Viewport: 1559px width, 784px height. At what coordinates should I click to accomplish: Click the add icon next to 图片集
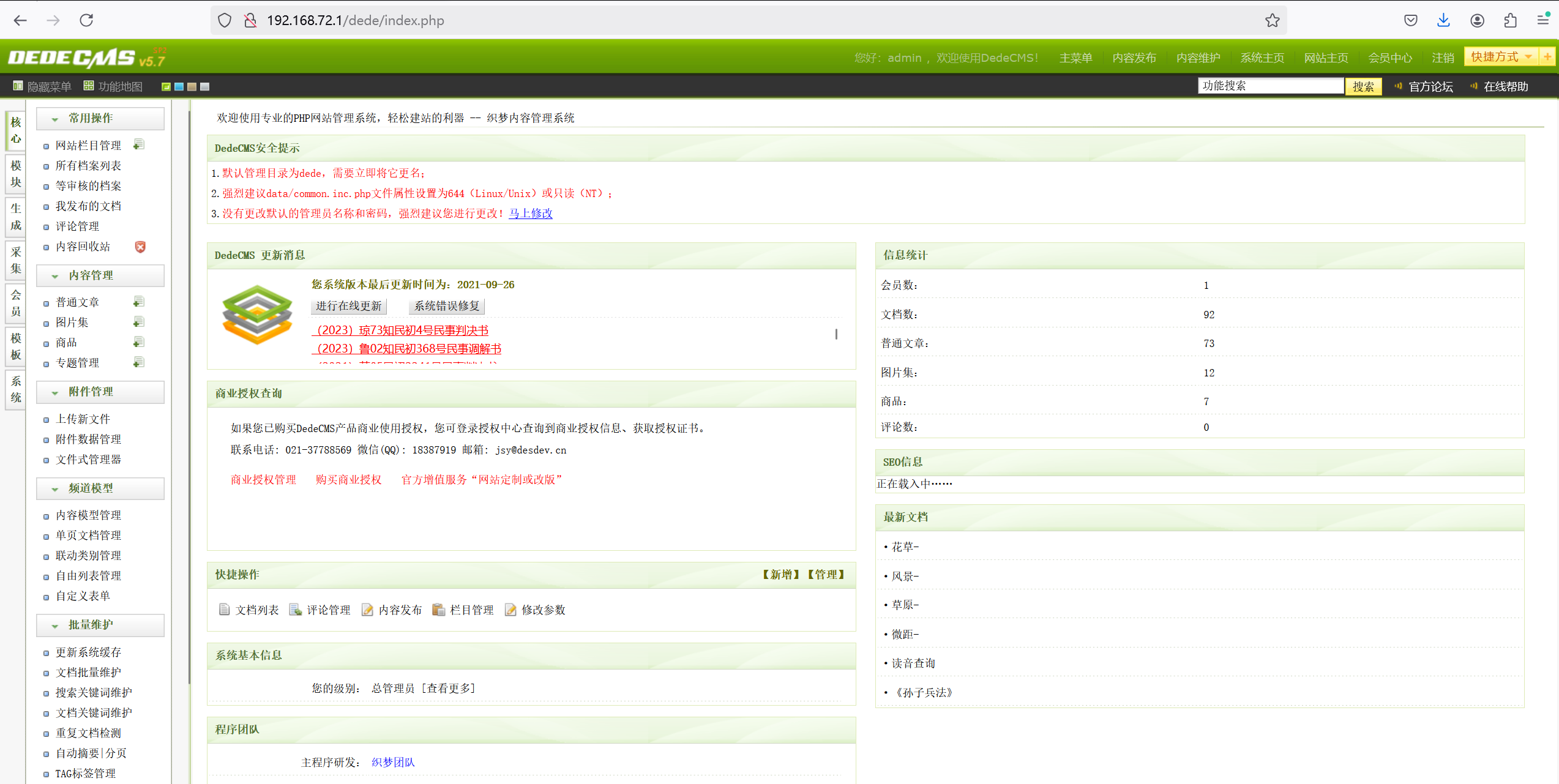tap(139, 322)
